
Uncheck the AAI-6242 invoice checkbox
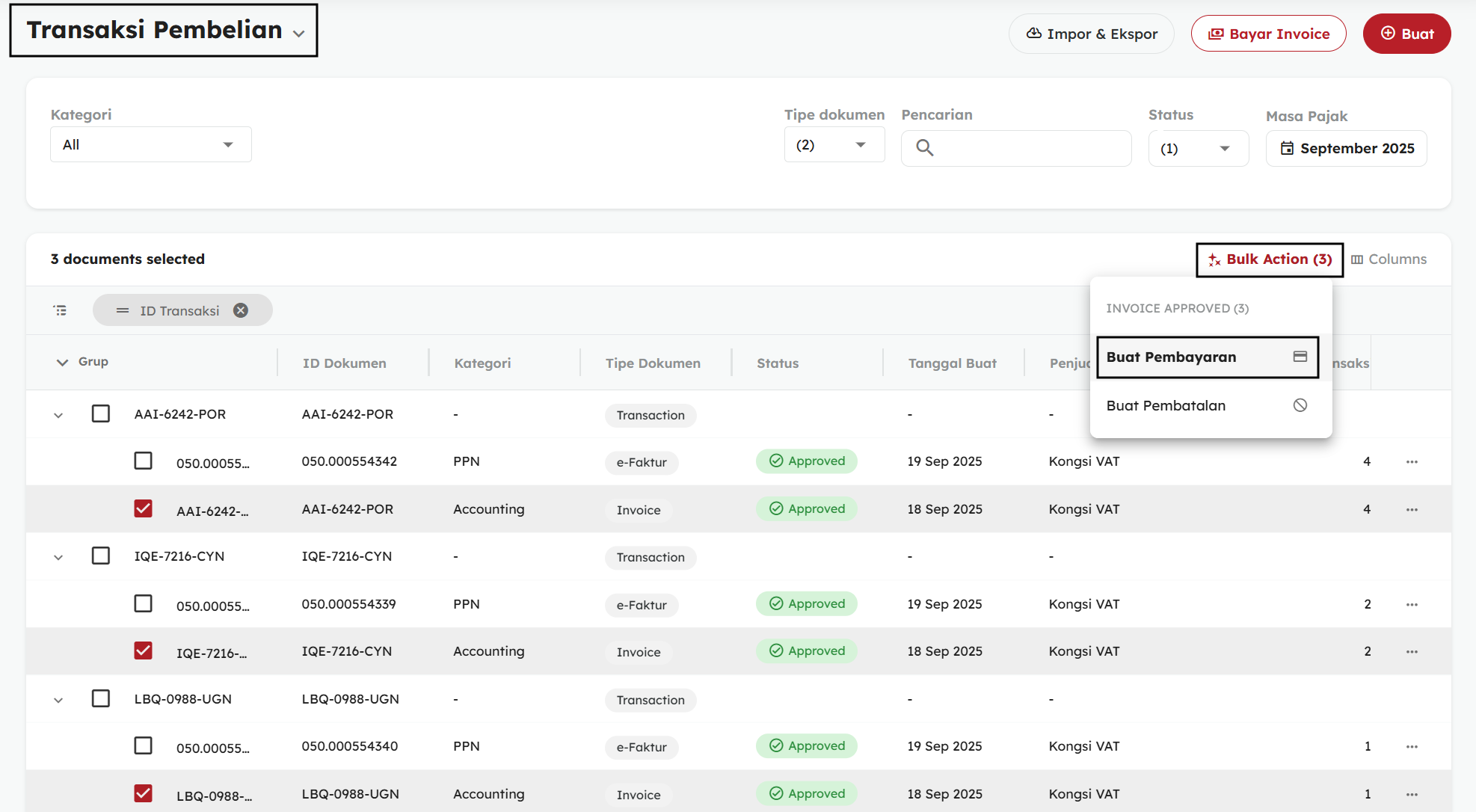pyautogui.click(x=143, y=509)
